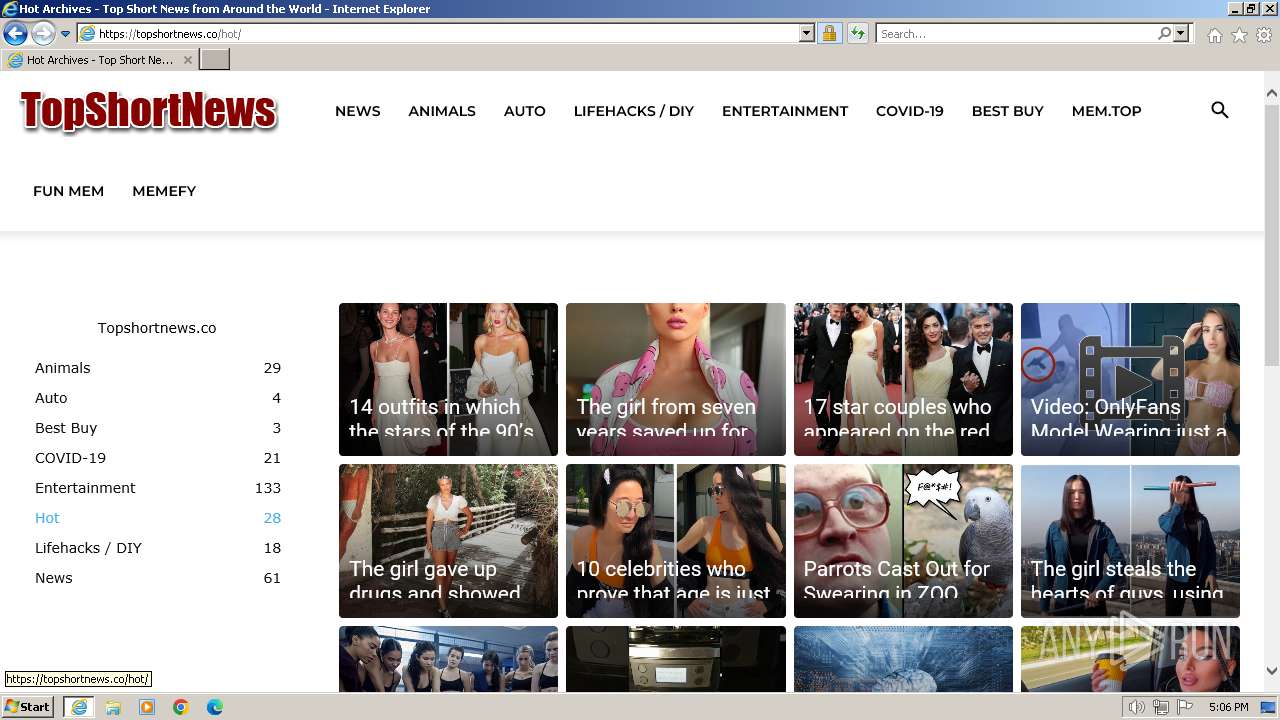1280x720 pixels.
Task: Open the address bar autocomplete dropdown
Action: [807, 34]
